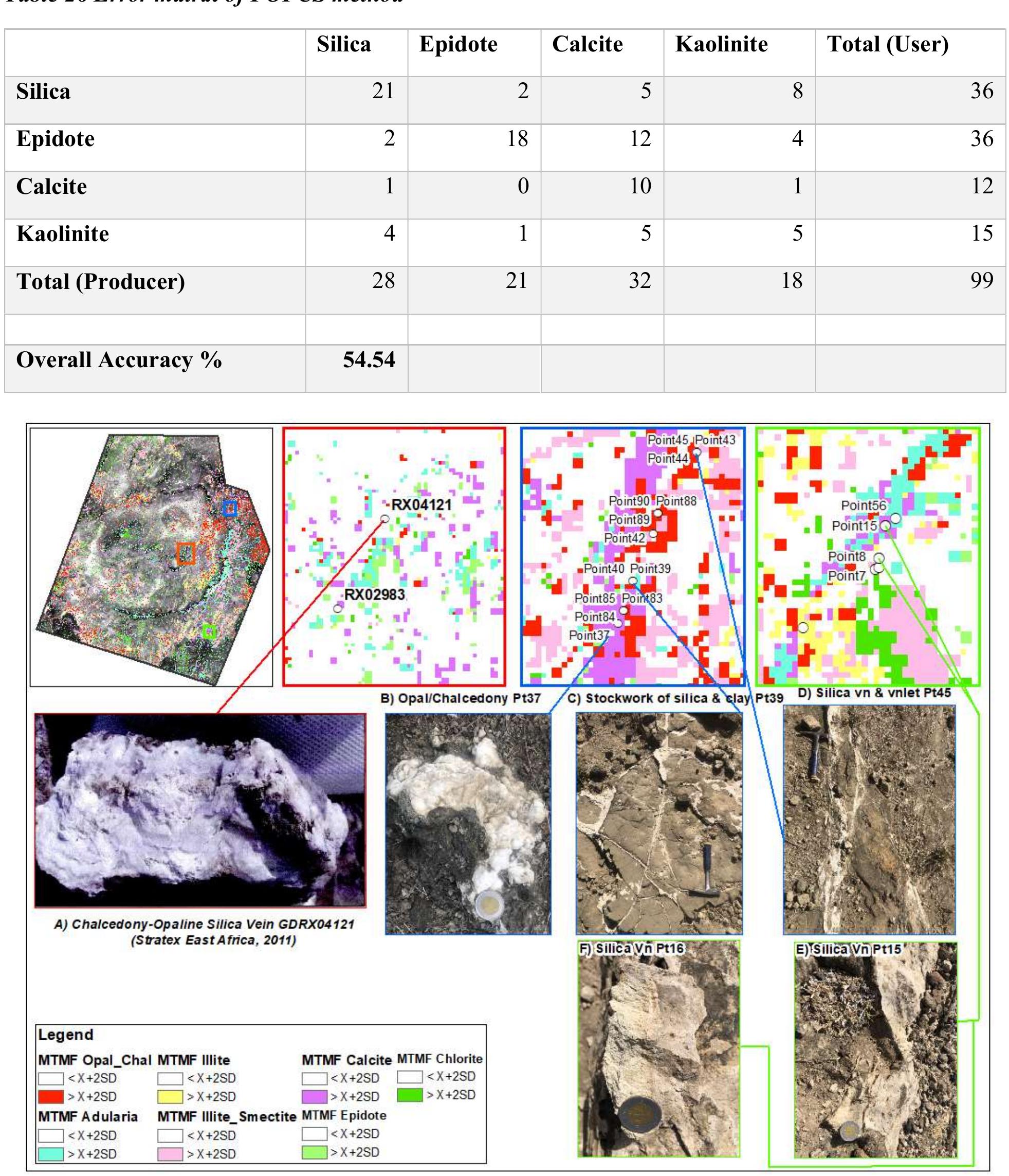Select the Point45 marker on the blue map
1009x1176 pixels.
click(697, 453)
